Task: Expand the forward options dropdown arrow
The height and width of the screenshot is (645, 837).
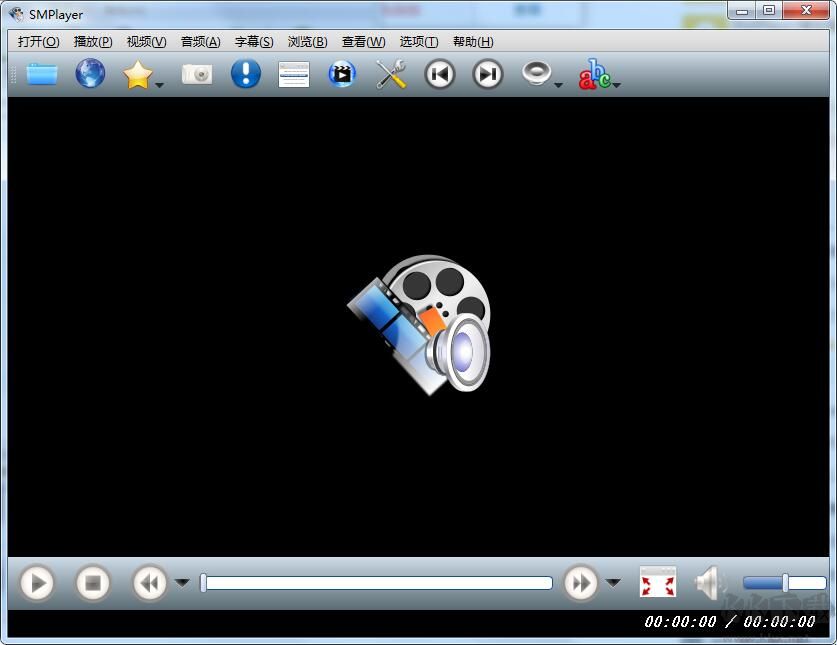Action: tap(614, 583)
